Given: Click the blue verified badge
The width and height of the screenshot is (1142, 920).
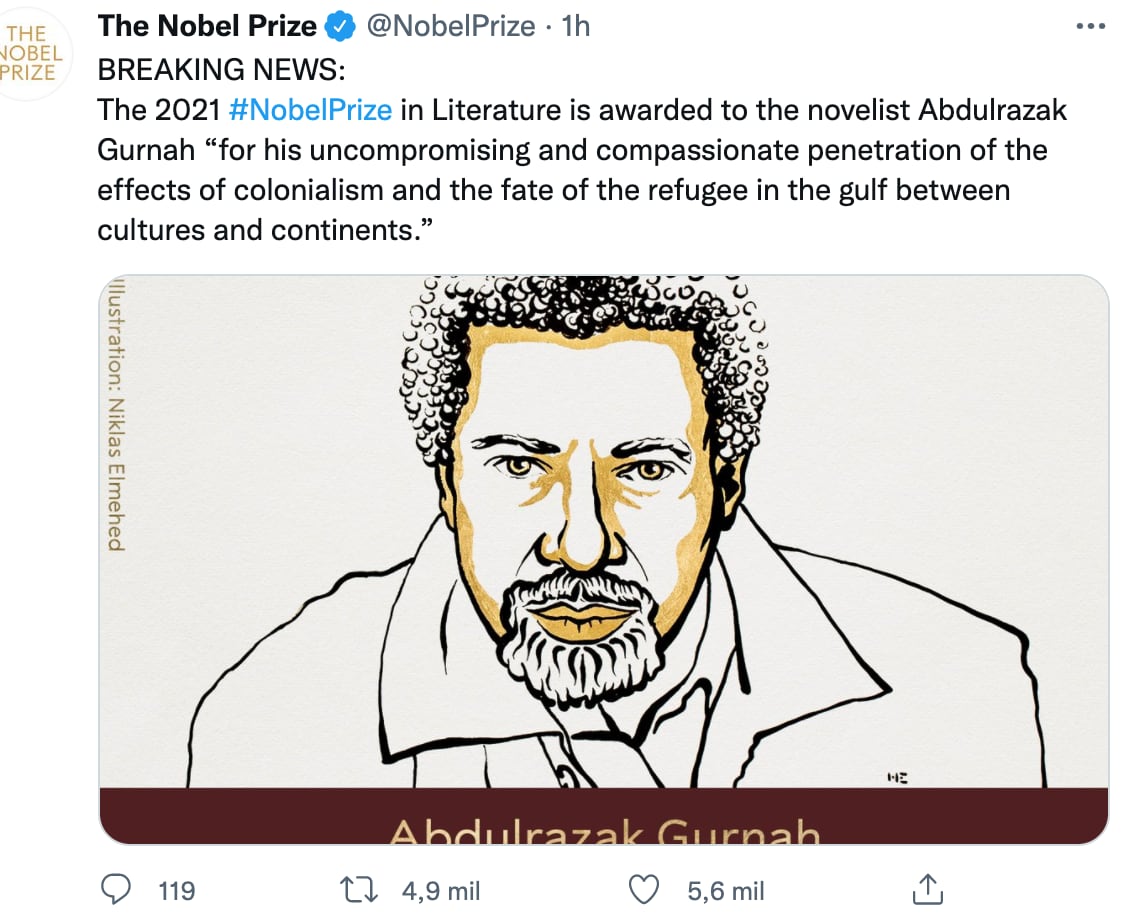Looking at the screenshot, I should coord(342,27).
